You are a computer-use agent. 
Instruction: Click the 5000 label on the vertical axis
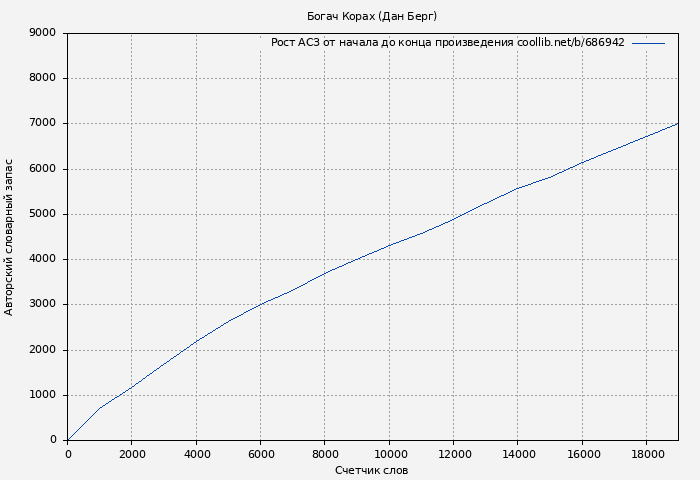click(43, 214)
